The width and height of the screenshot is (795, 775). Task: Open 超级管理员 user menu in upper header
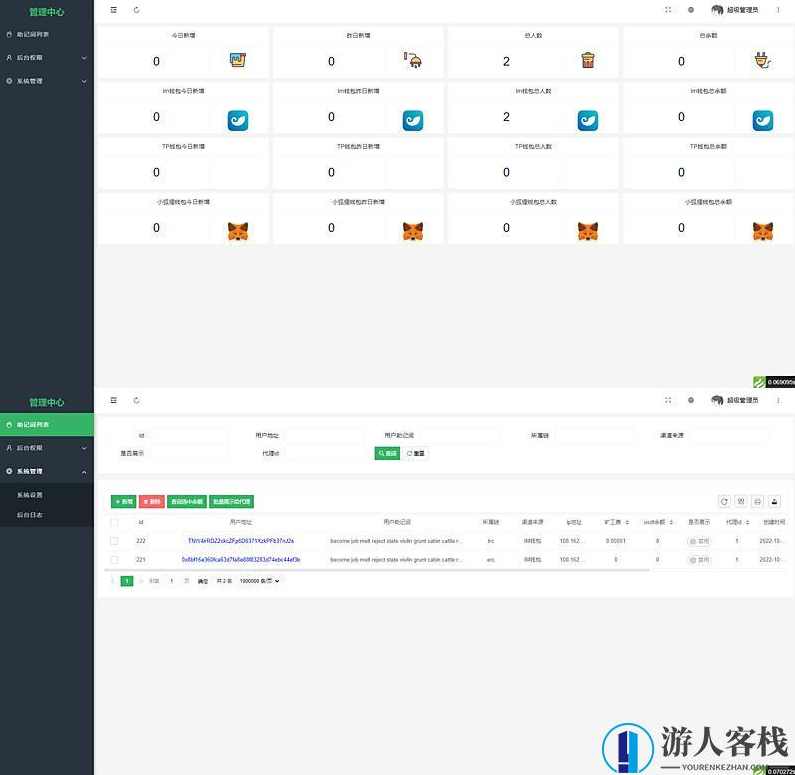point(735,10)
